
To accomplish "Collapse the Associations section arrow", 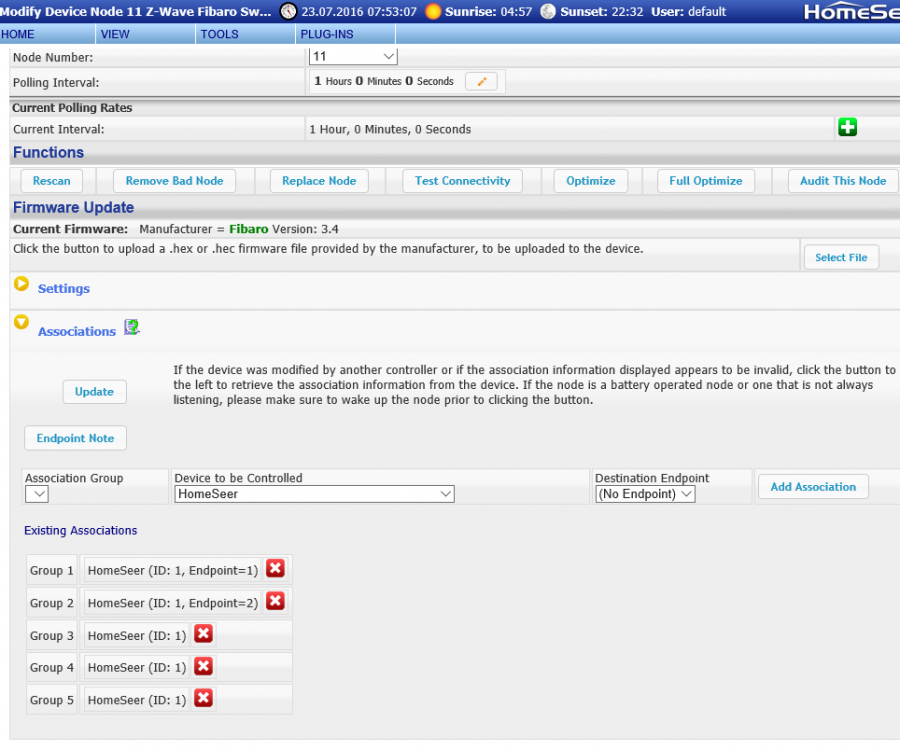I will pos(21,322).
